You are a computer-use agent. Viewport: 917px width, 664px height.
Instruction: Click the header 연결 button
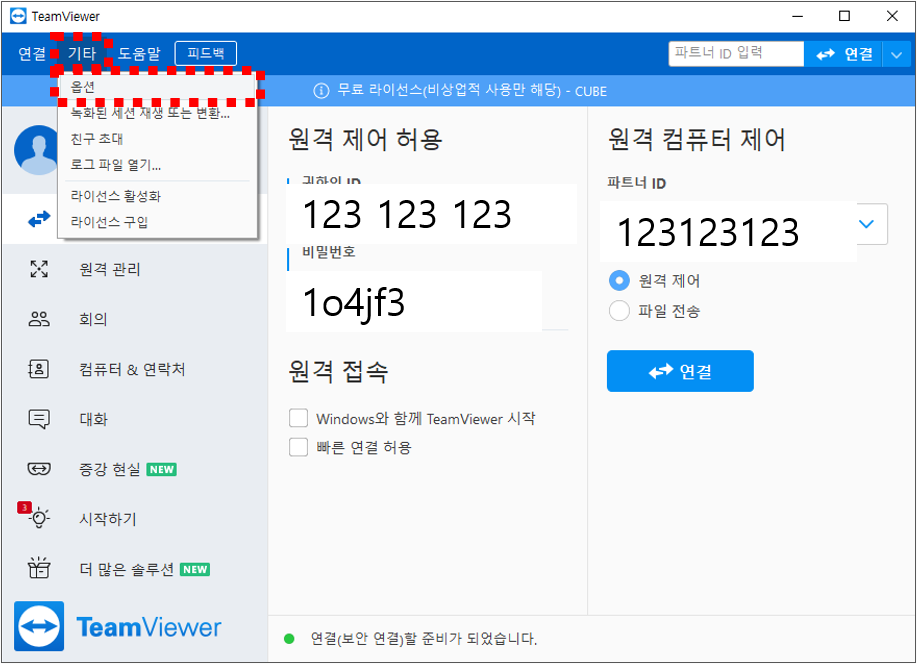[x=843, y=54]
